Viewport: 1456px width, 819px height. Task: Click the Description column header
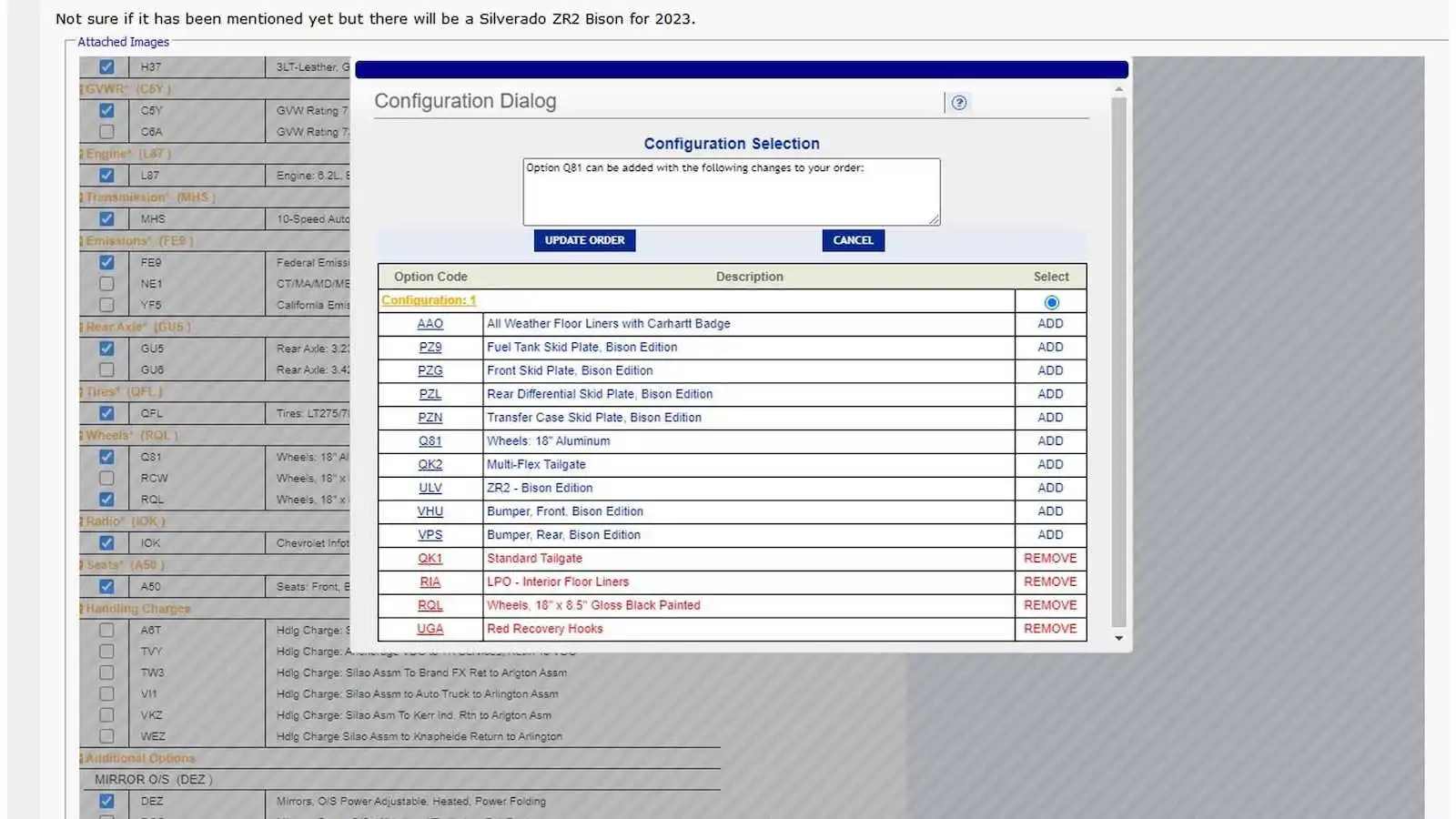[x=749, y=277]
